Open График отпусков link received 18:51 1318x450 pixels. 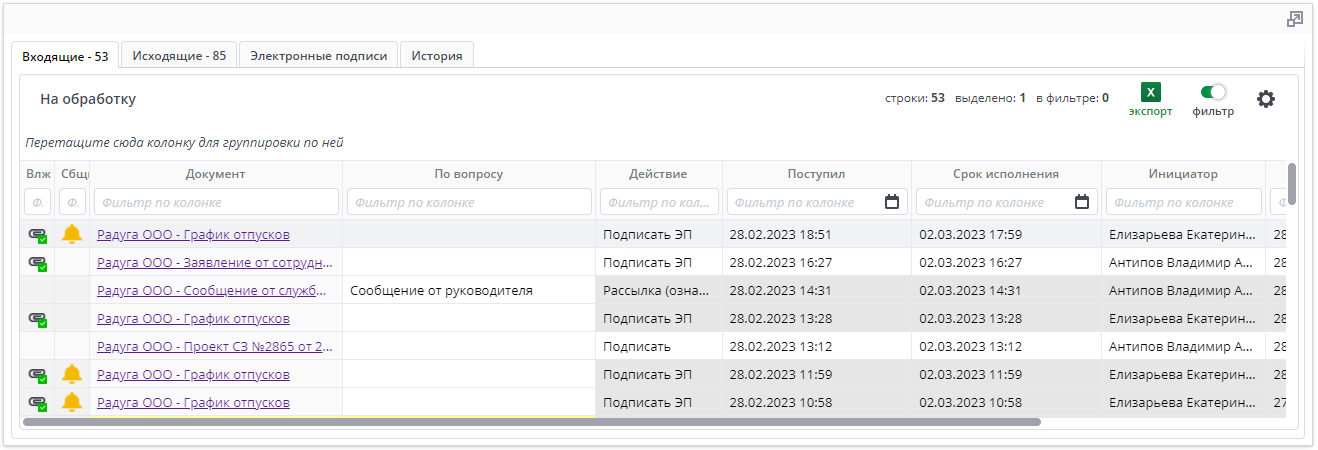(x=193, y=235)
